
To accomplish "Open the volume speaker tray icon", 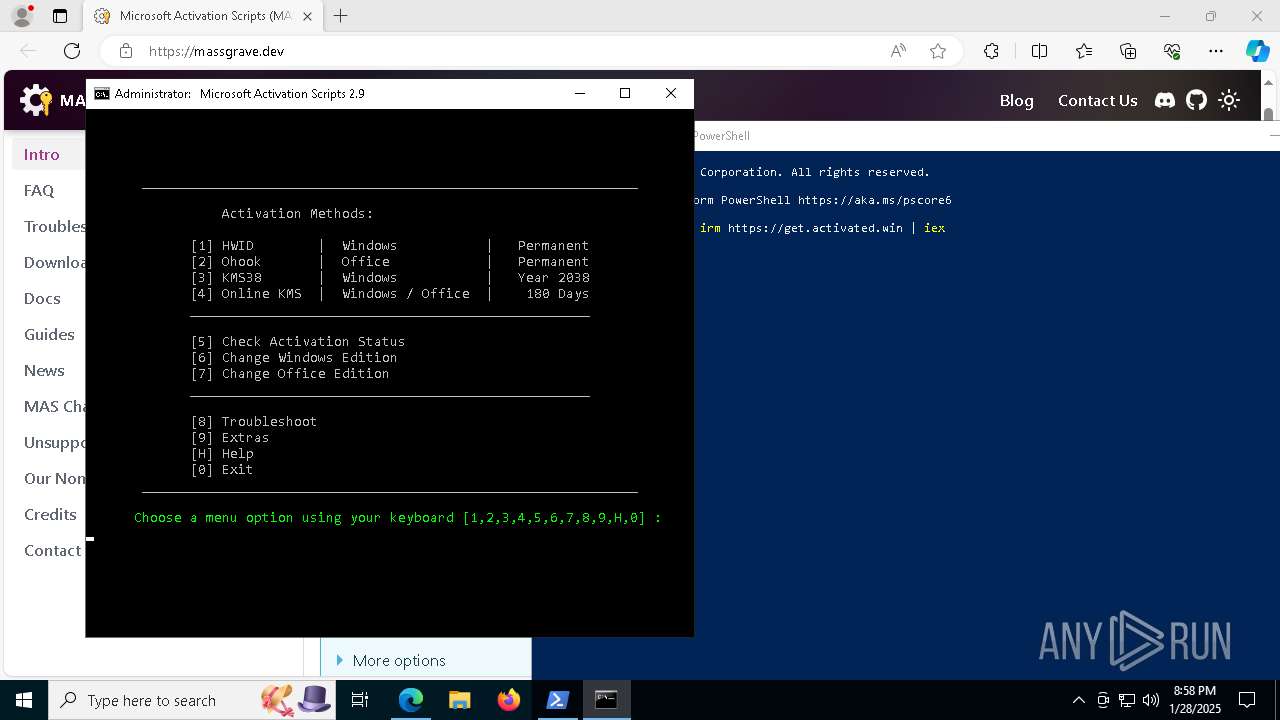I will pos(1151,700).
